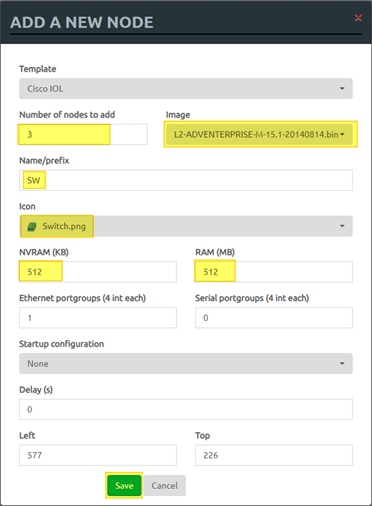372x506 pixels.
Task: Expand the Image dropdown with L2-ADVENTERPRISE bin
Action: coord(259,134)
